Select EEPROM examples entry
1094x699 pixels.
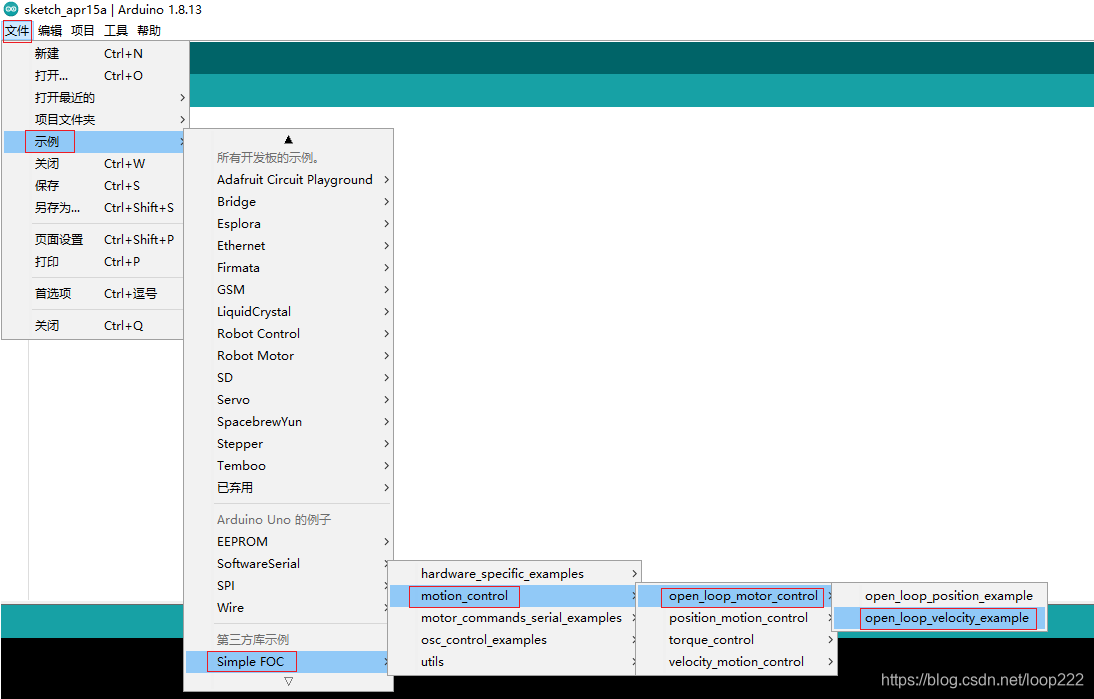coord(288,541)
